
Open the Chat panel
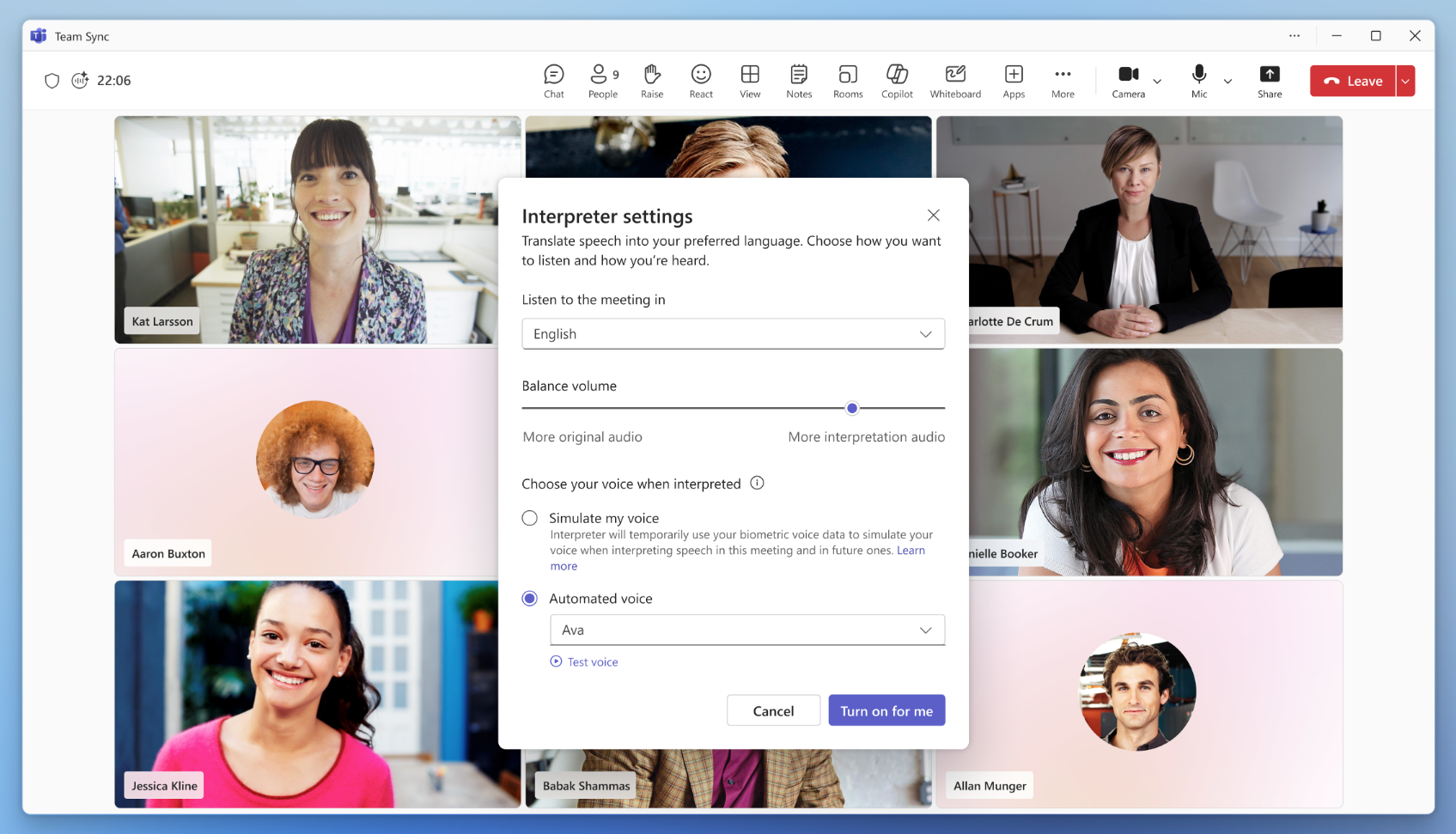click(x=554, y=82)
